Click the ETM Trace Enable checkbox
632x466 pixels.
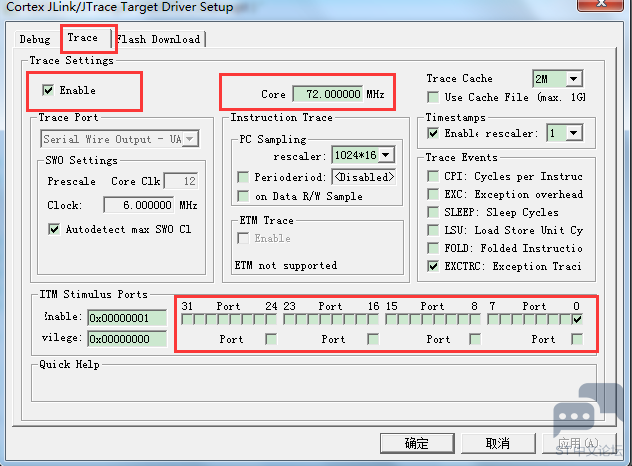[243, 238]
